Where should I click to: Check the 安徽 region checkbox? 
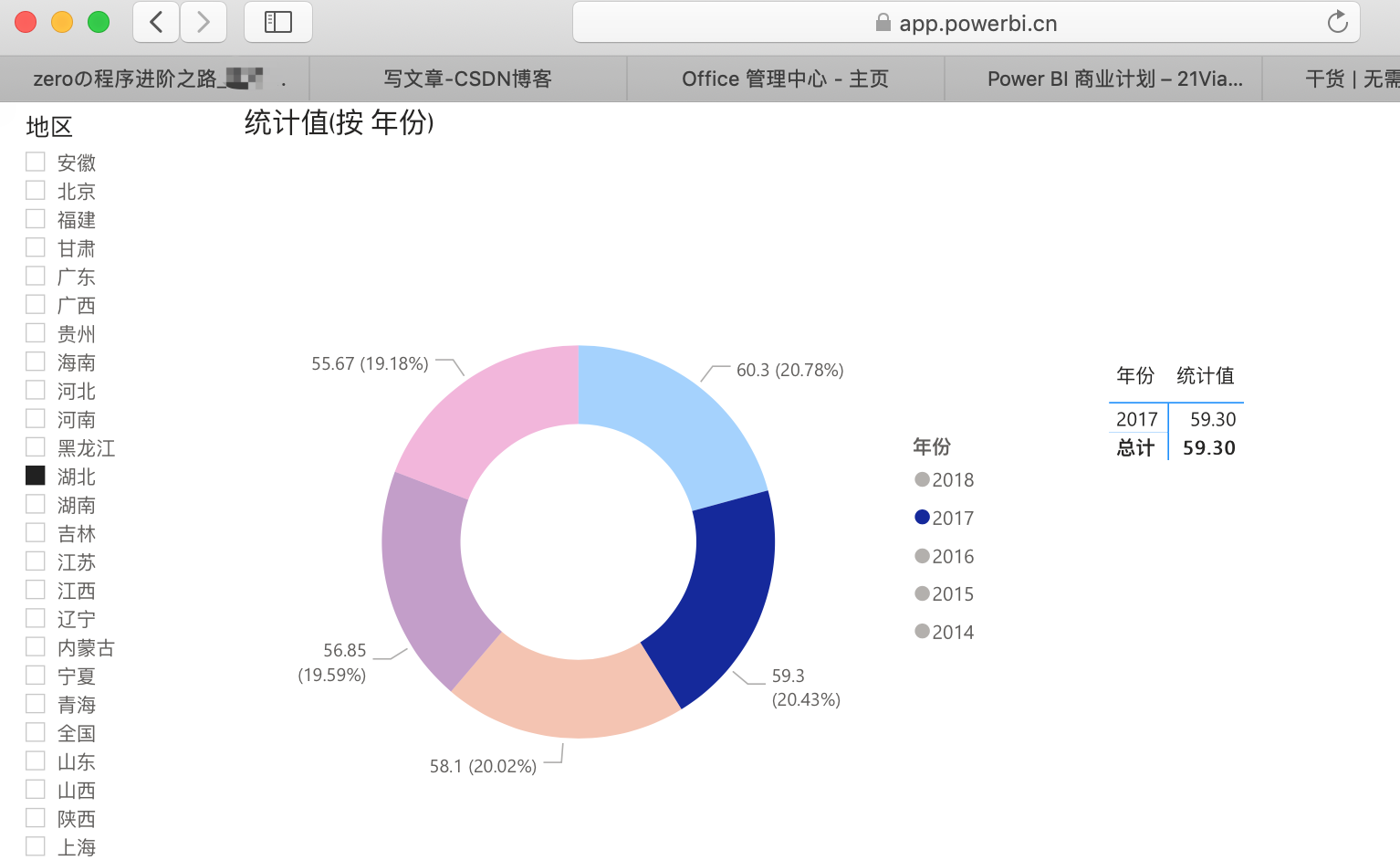(x=36, y=162)
